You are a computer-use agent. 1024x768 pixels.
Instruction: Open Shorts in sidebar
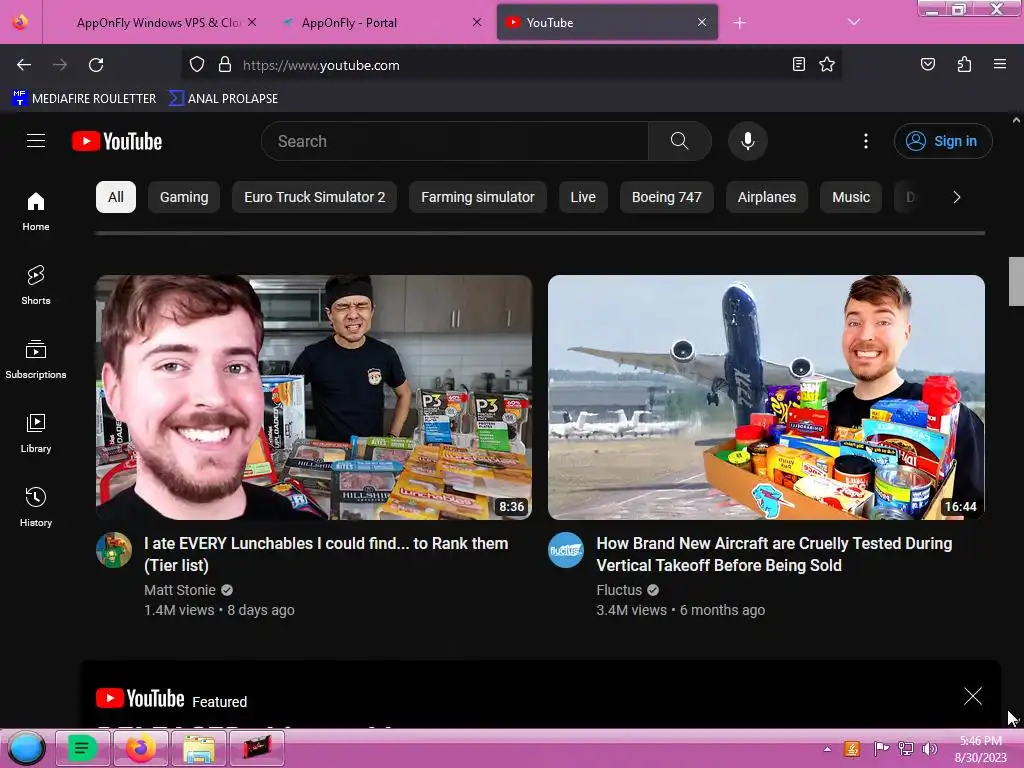point(36,285)
